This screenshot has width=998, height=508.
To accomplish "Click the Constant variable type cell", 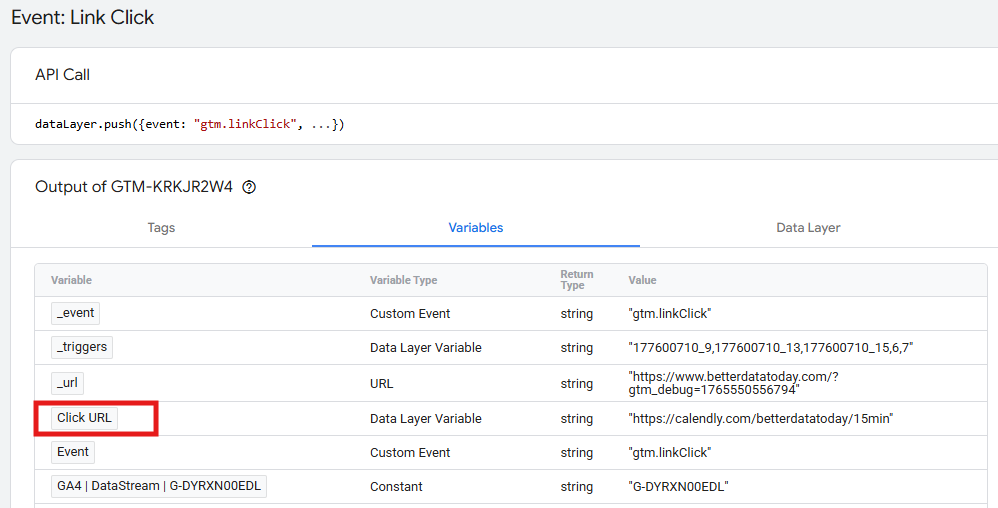I will coord(396,487).
